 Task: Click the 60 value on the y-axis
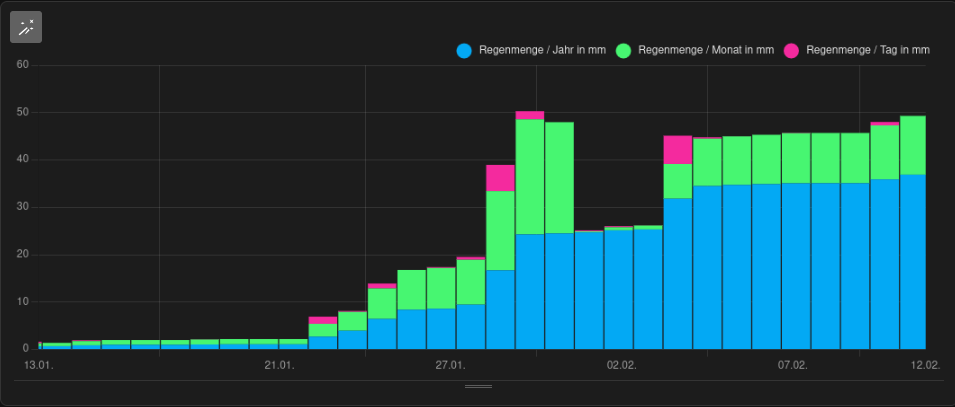[x=23, y=65]
